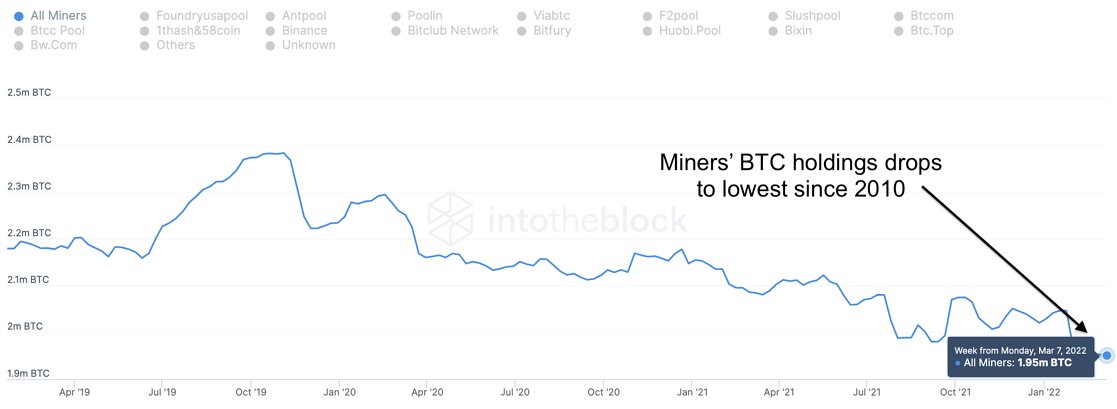Show the Unknown series
1117x409 pixels.
301,45
